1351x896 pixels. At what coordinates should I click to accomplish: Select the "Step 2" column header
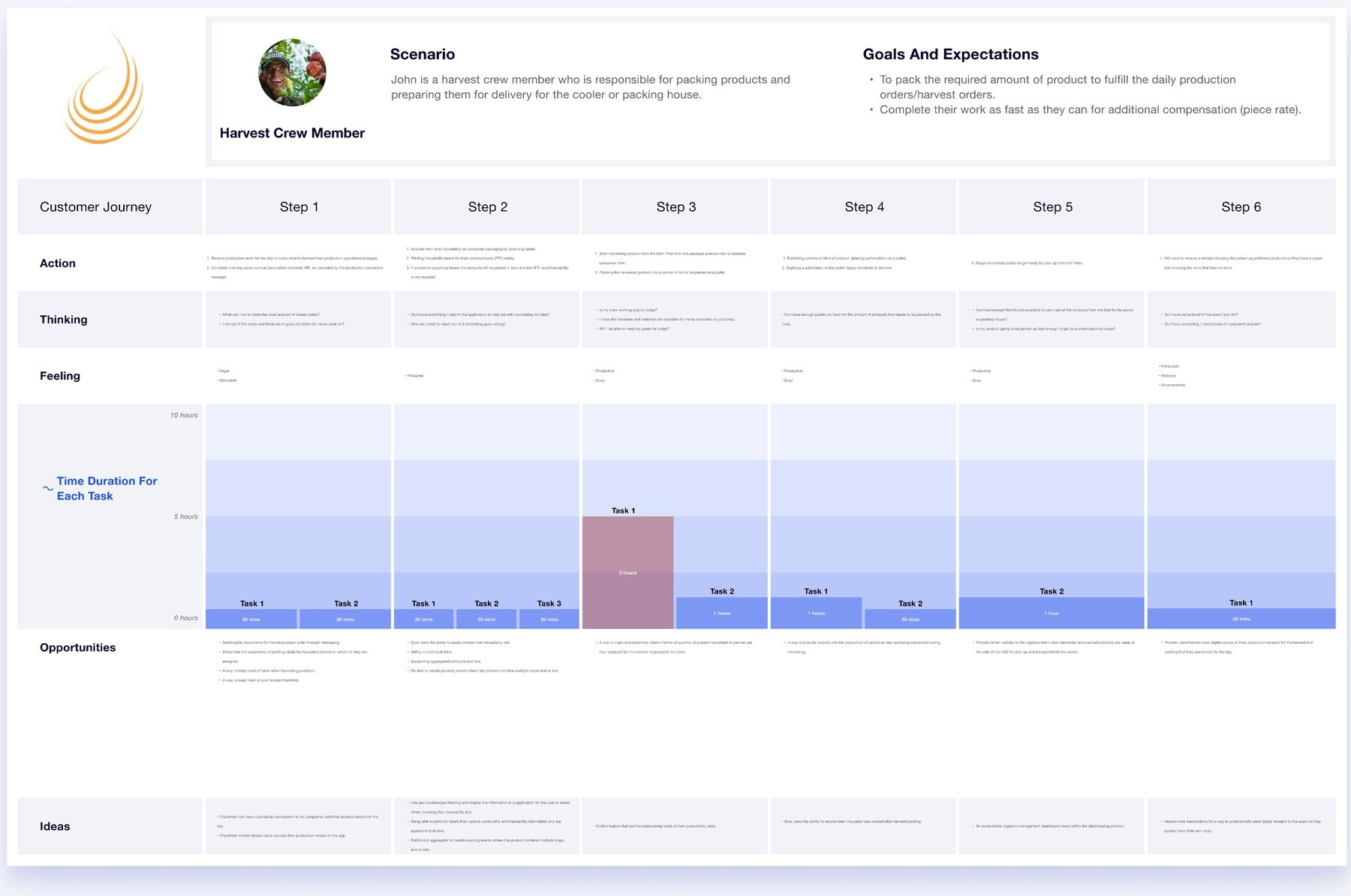click(487, 206)
